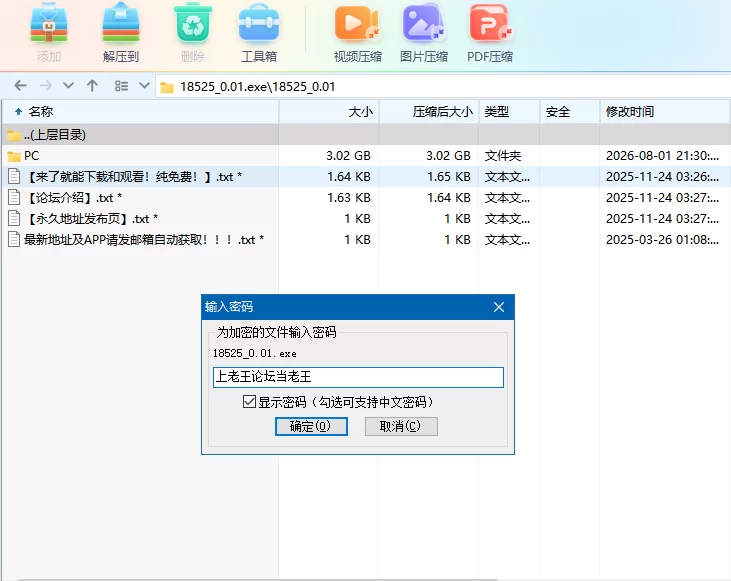The width and height of the screenshot is (731, 581).
Task: Click the bottom horizontal scrollbar
Action: (x=256, y=580)
